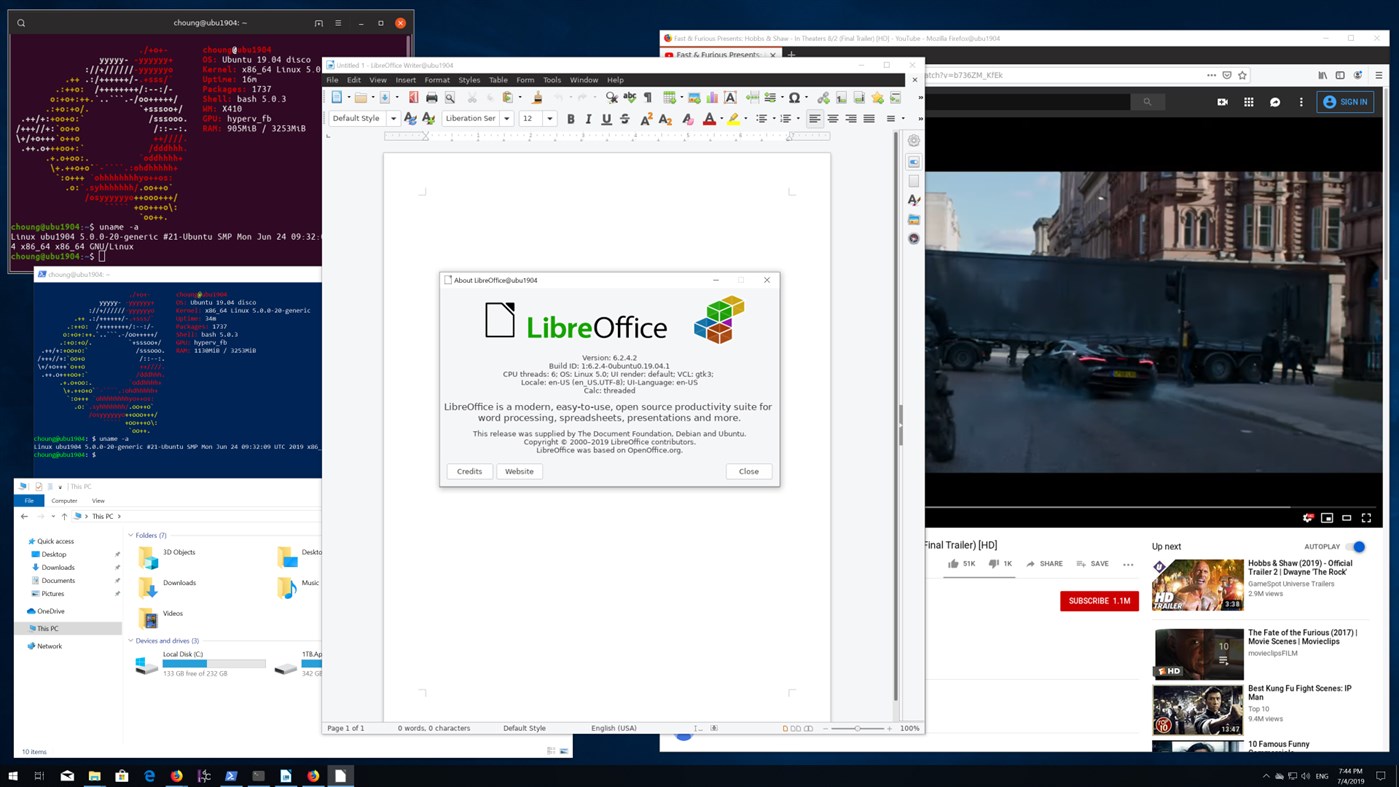
Task: Click the Insert Chart icon
Action: point(712,98)
